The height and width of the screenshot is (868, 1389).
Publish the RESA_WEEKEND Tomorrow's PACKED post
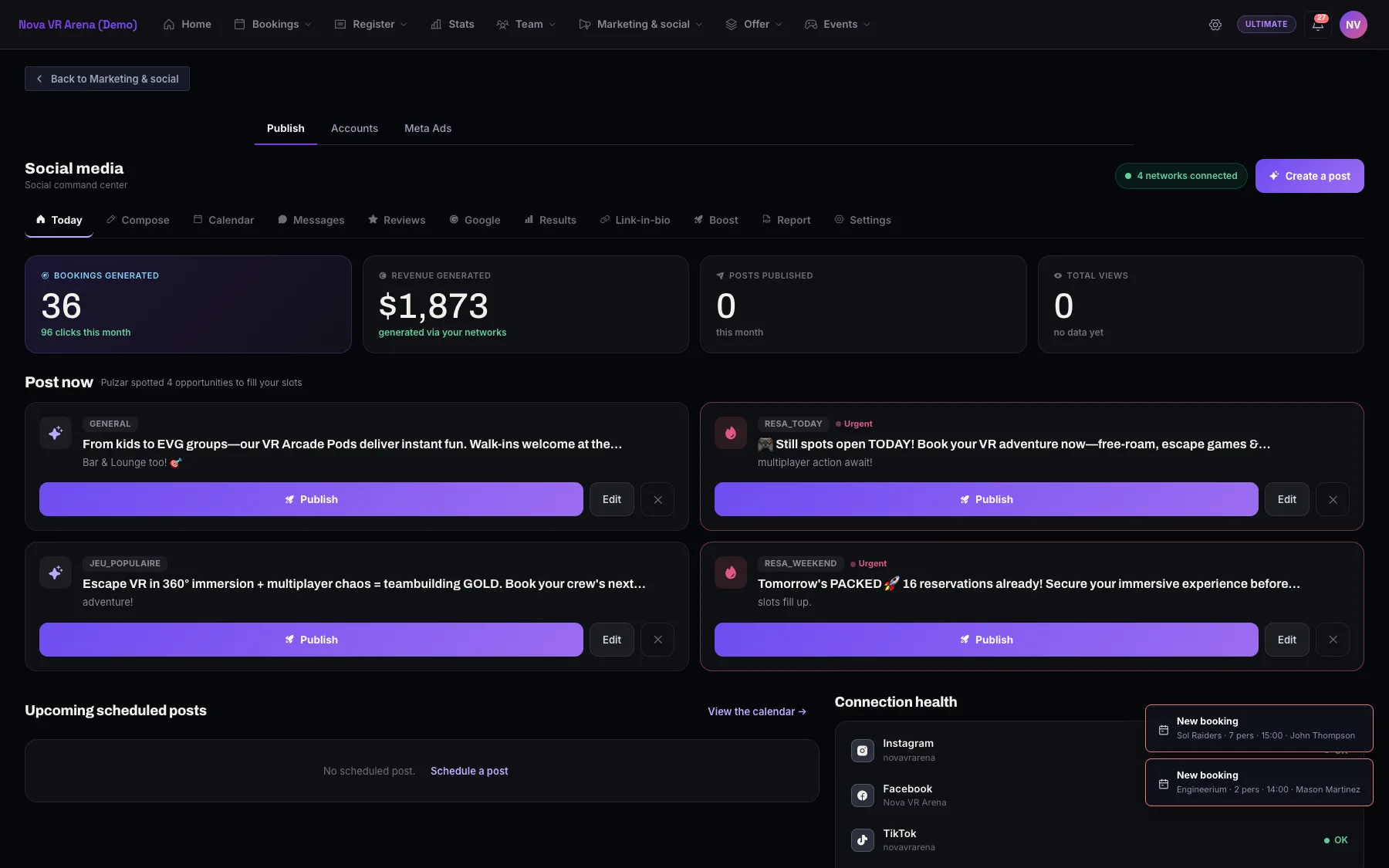[x=986, y=640]
